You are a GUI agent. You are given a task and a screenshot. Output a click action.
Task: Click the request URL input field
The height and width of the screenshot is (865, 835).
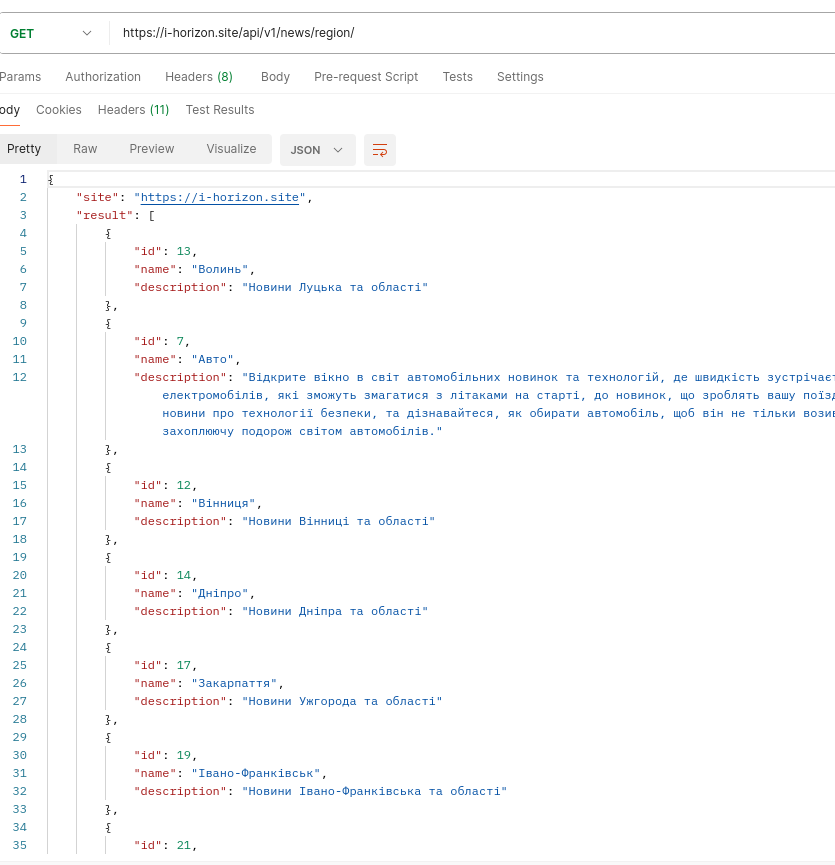(470, 33)
